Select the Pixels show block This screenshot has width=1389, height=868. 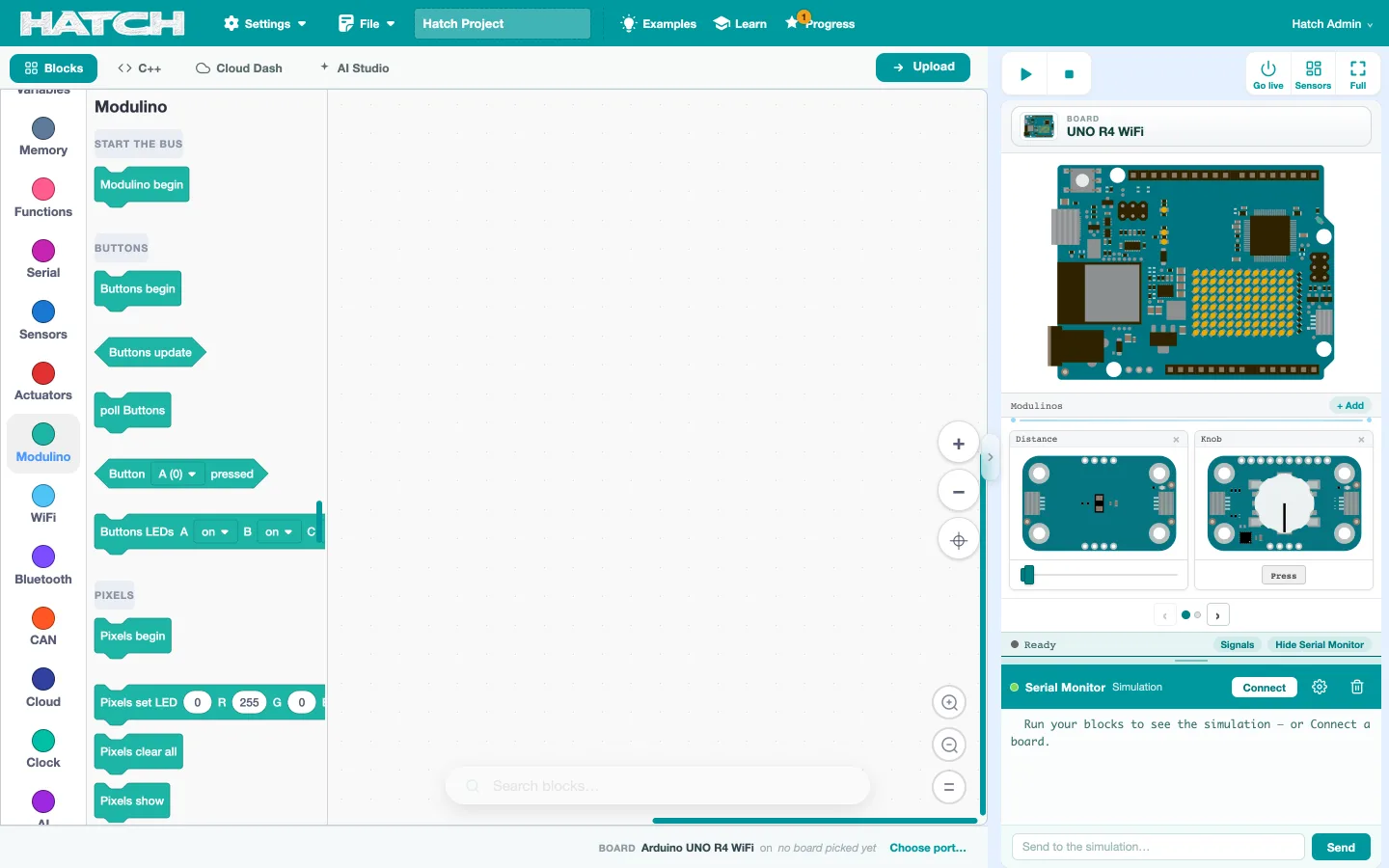point(132,801)
